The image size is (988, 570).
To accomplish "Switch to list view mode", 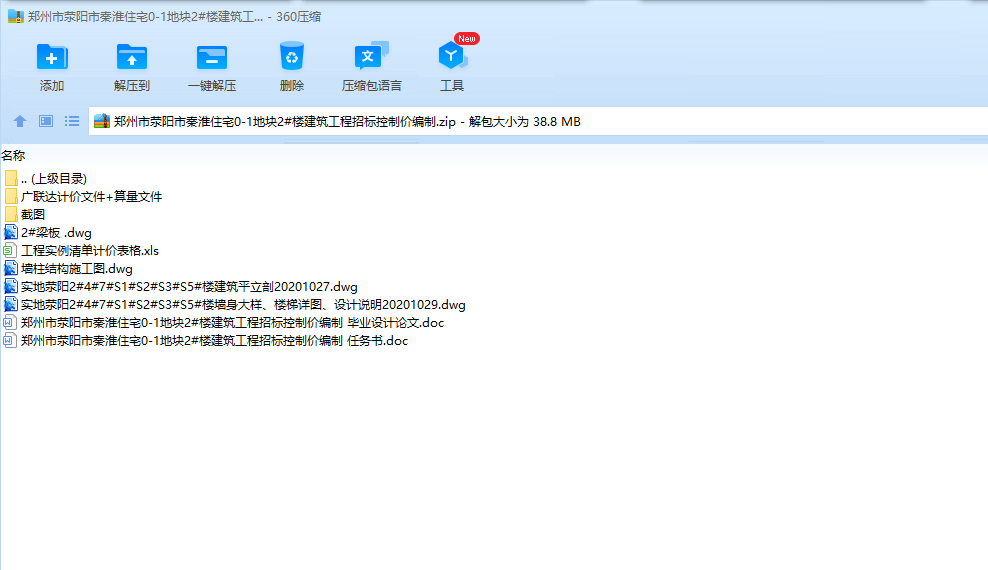I will tap(72, 121).
